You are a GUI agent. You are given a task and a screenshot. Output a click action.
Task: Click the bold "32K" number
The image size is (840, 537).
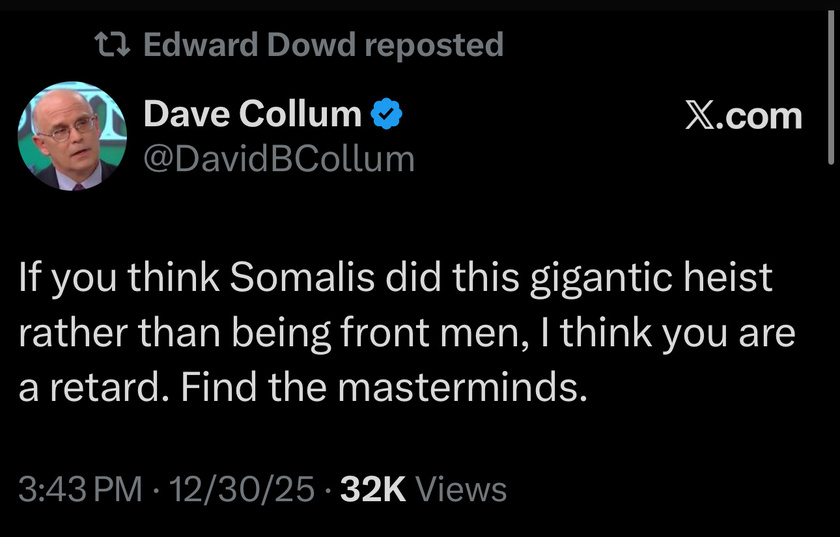tap(372, 490)
